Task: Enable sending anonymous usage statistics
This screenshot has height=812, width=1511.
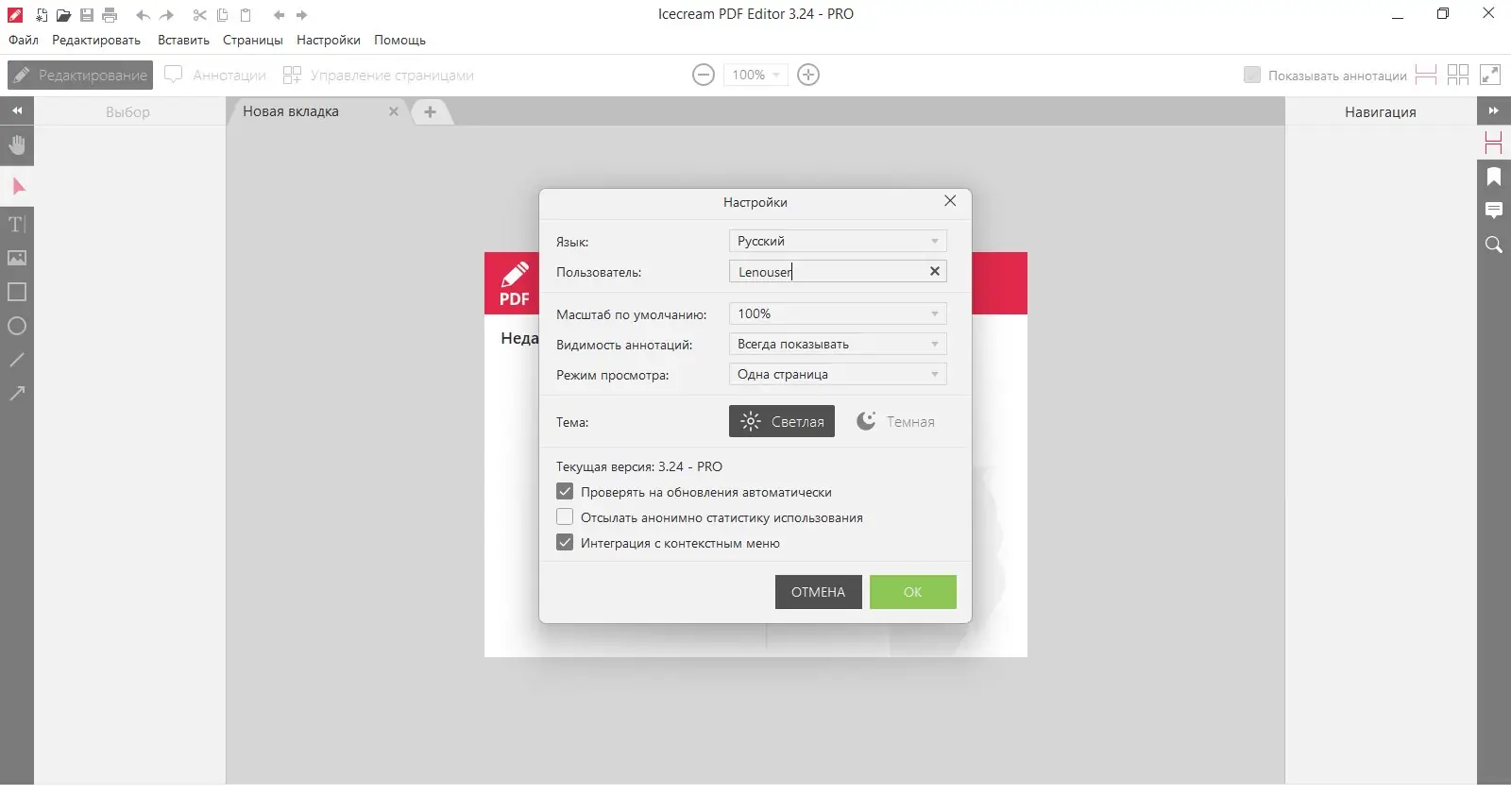Action: (x=565, y=516)
